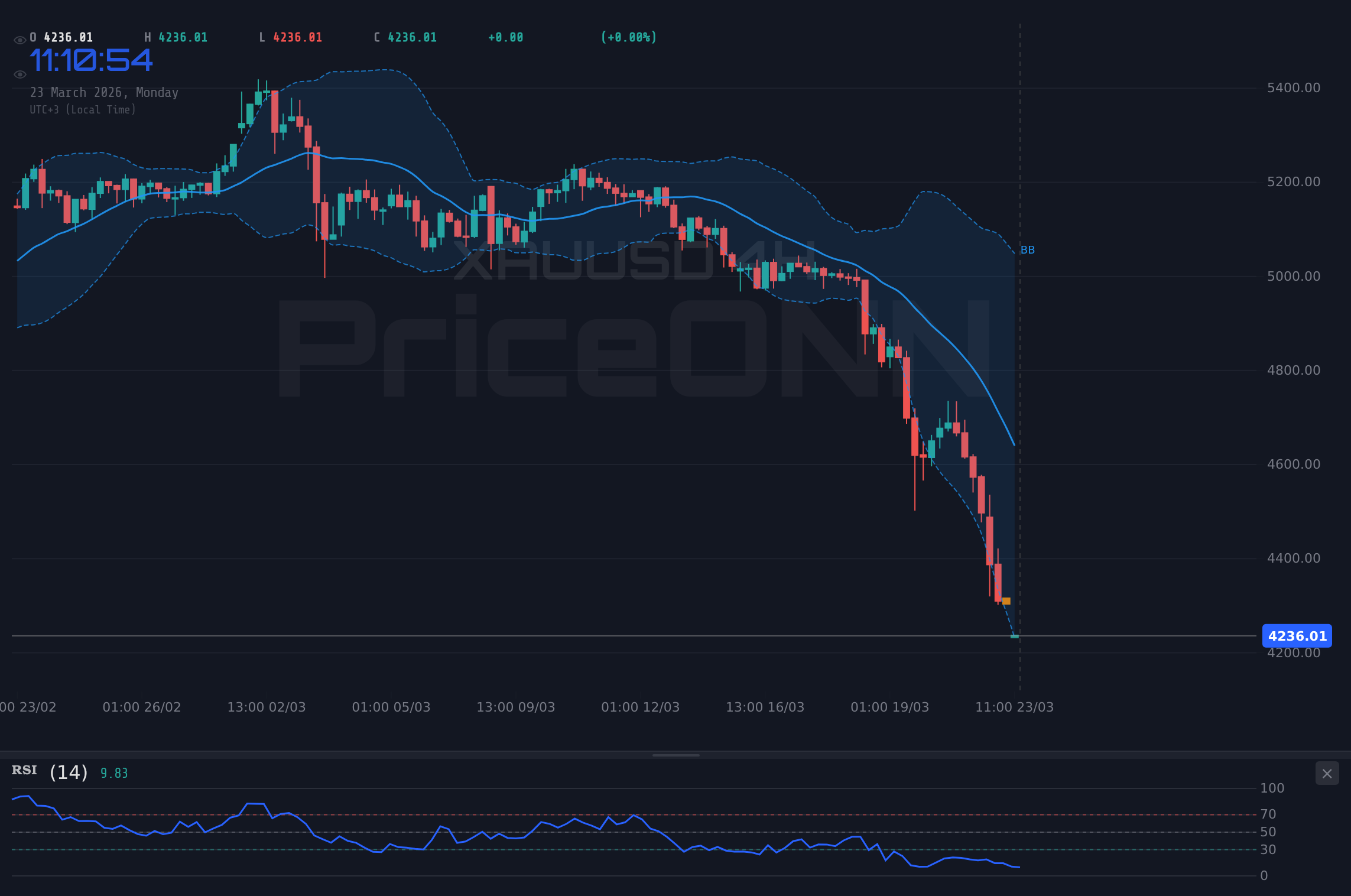Click the date 23 March 2026, Monday
Viewport: 1351px width, 896px height.
tap(105, 92)
